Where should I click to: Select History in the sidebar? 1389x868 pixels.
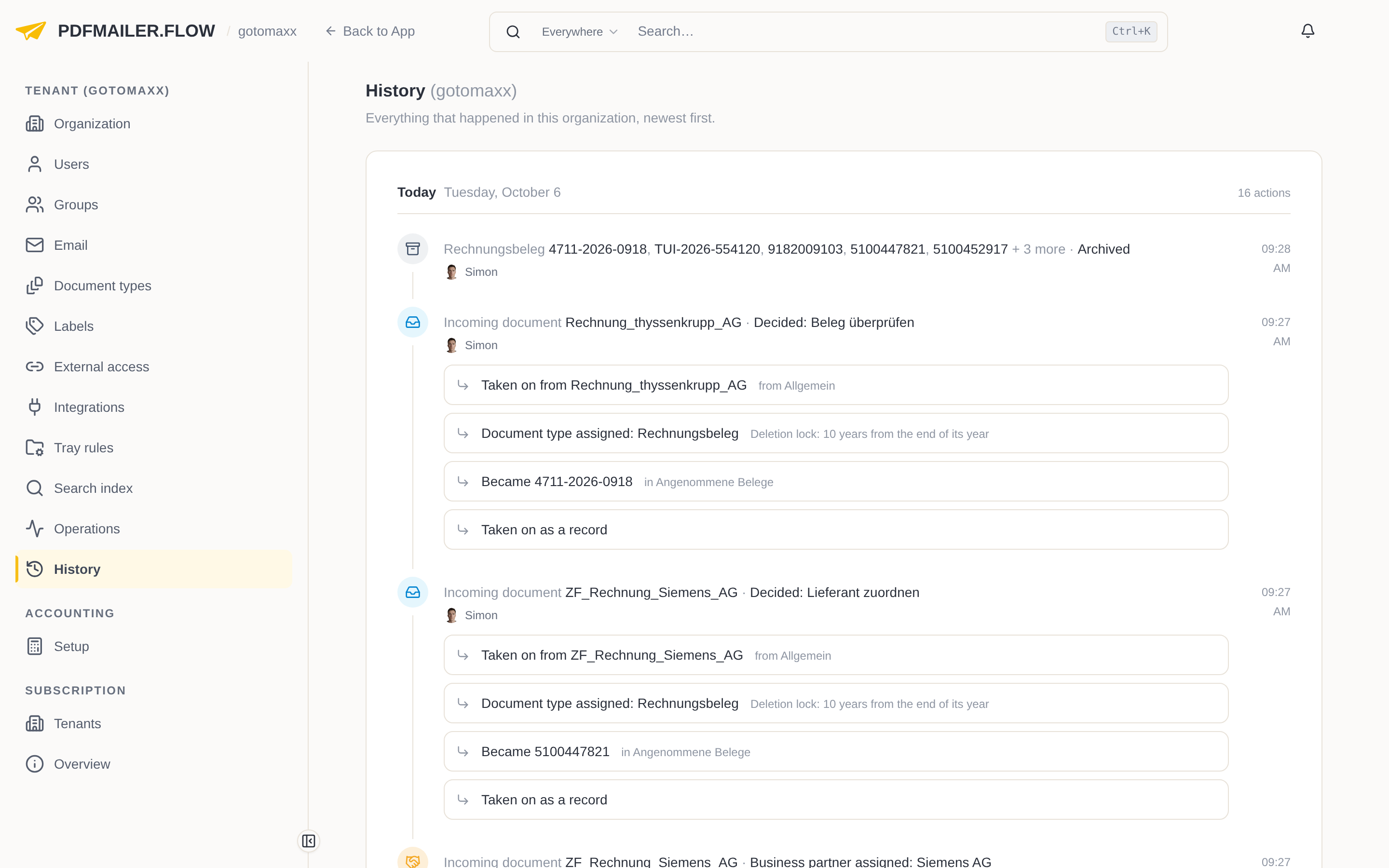[153, 569]
